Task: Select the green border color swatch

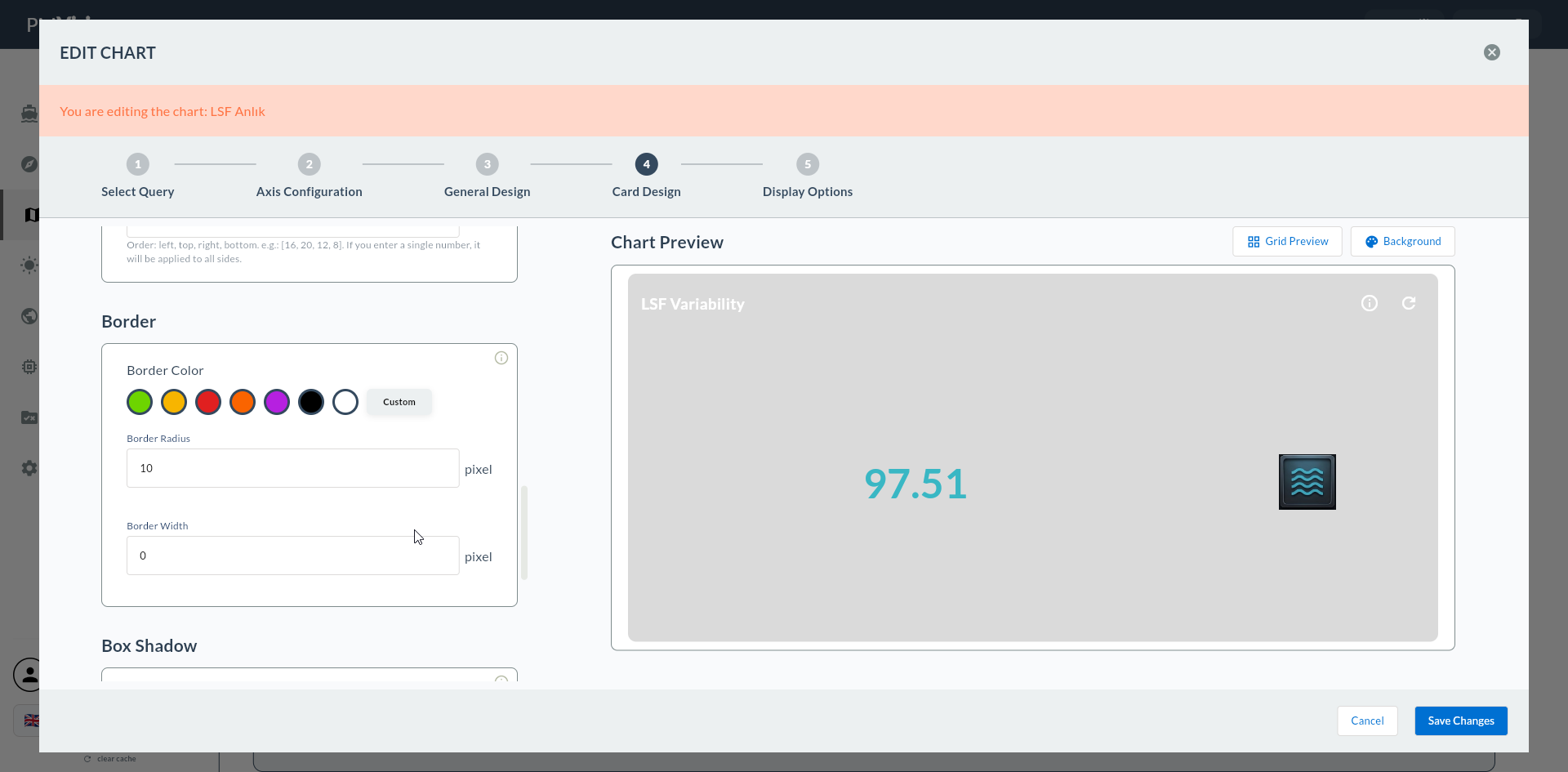Action: 140,402
